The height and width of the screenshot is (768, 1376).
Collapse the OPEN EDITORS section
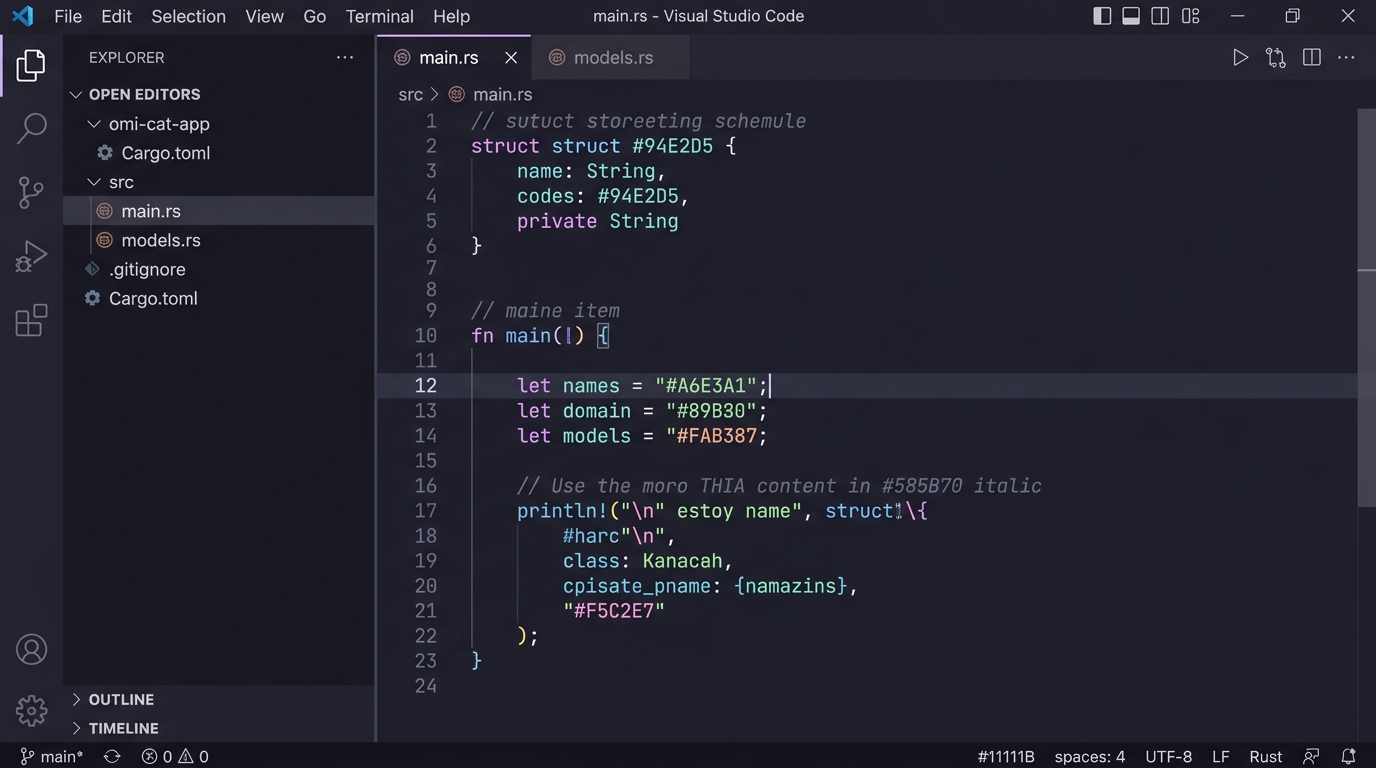[76, 94]
